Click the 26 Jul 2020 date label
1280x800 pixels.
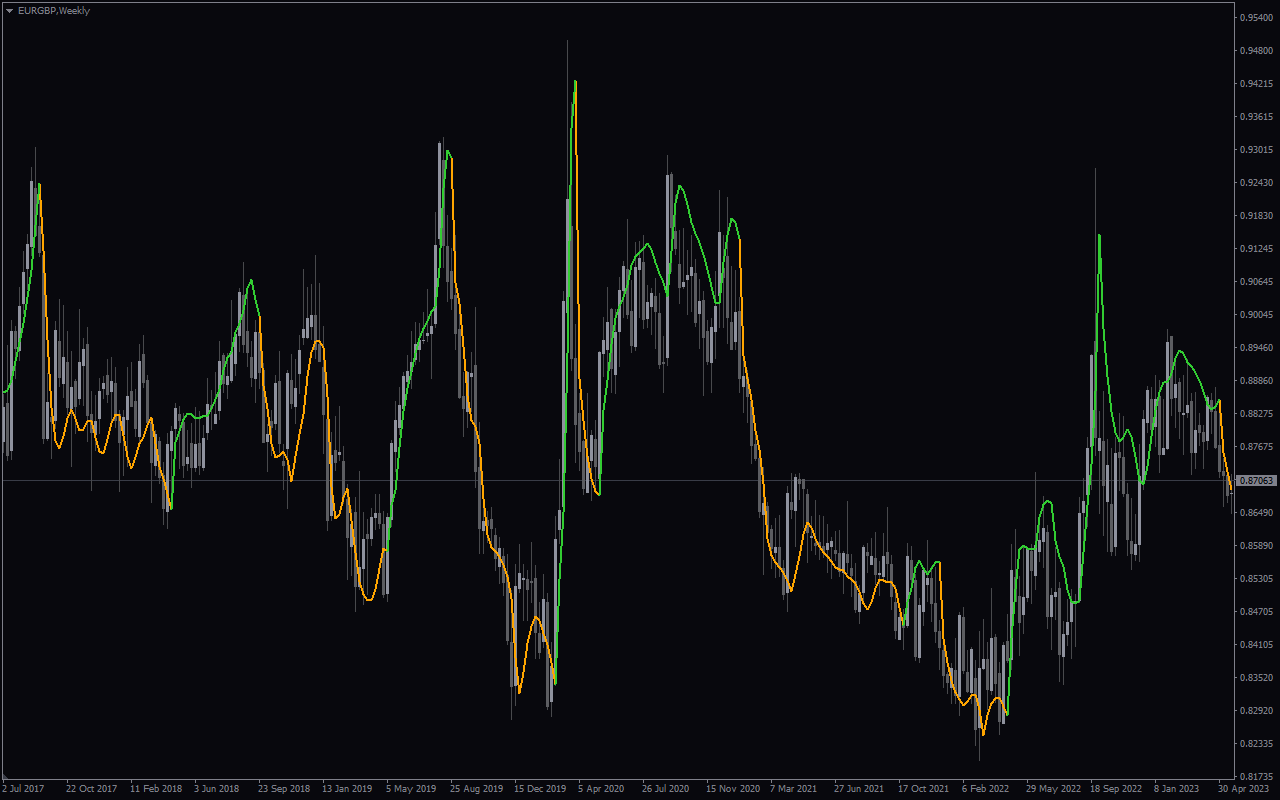coord(667,789)
